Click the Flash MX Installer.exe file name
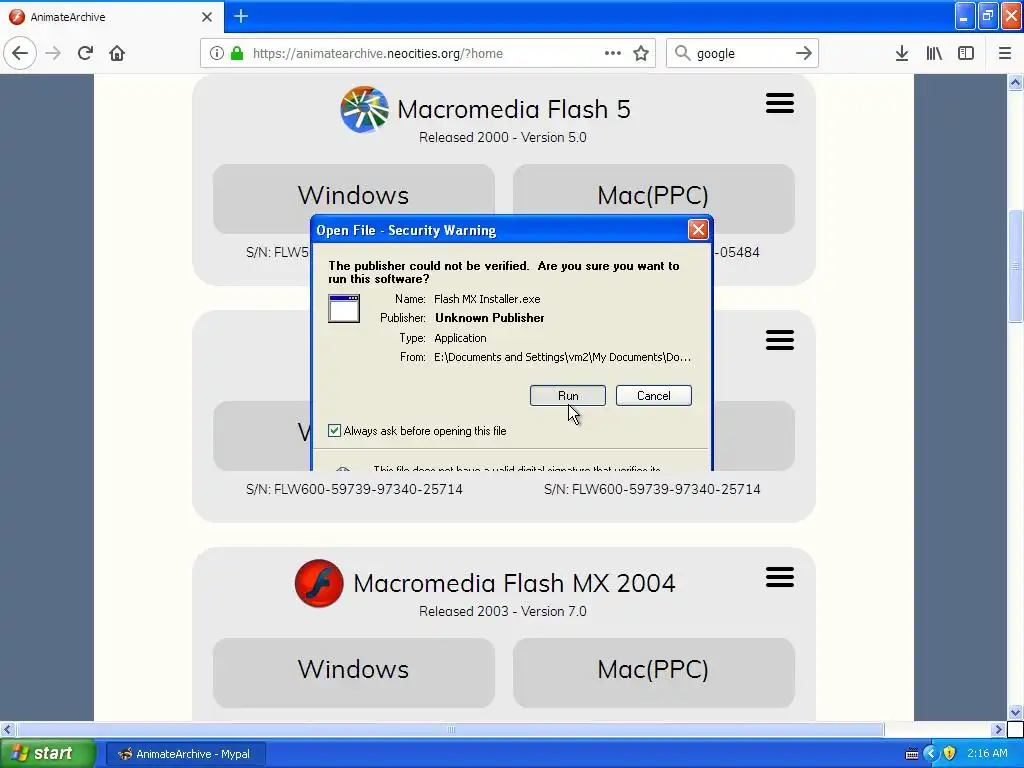 487,299
